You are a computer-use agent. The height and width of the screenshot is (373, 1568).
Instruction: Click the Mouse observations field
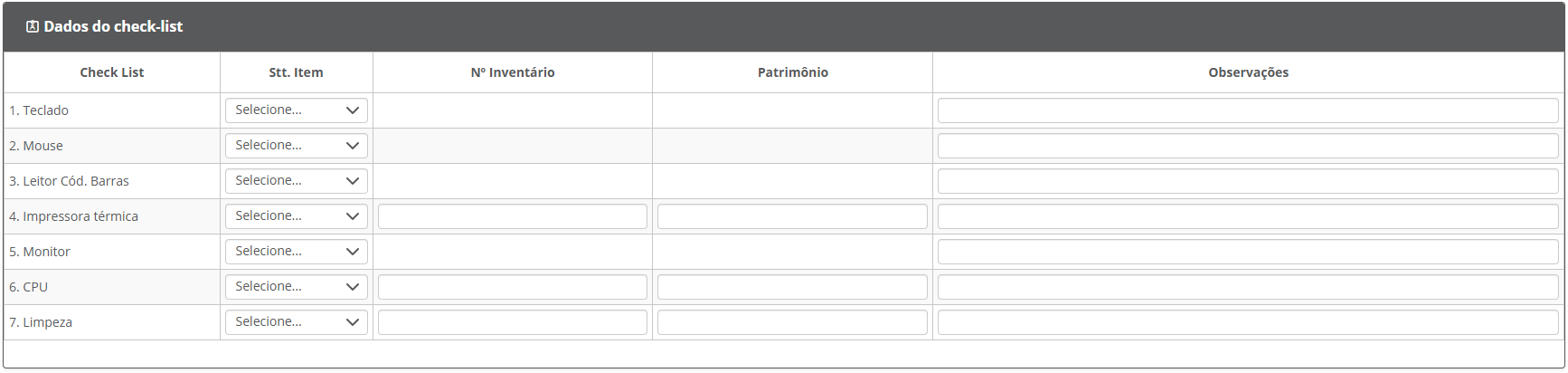click(1248, 146)
